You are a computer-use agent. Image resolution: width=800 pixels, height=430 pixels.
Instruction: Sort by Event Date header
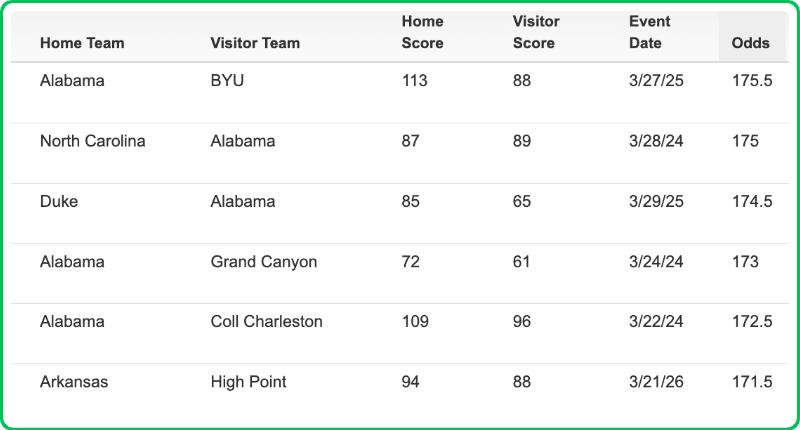pos(649,32)
